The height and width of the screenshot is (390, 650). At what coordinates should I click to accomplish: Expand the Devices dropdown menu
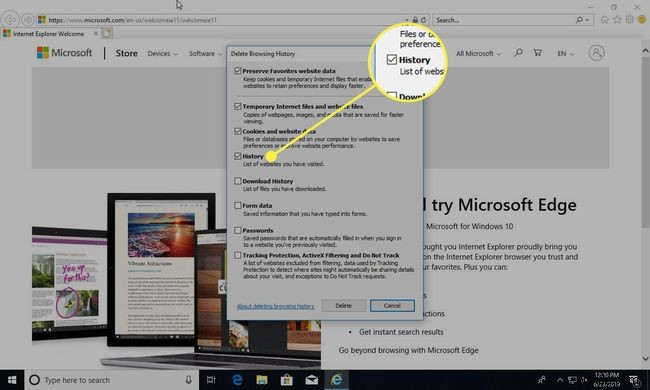point(162,53)
